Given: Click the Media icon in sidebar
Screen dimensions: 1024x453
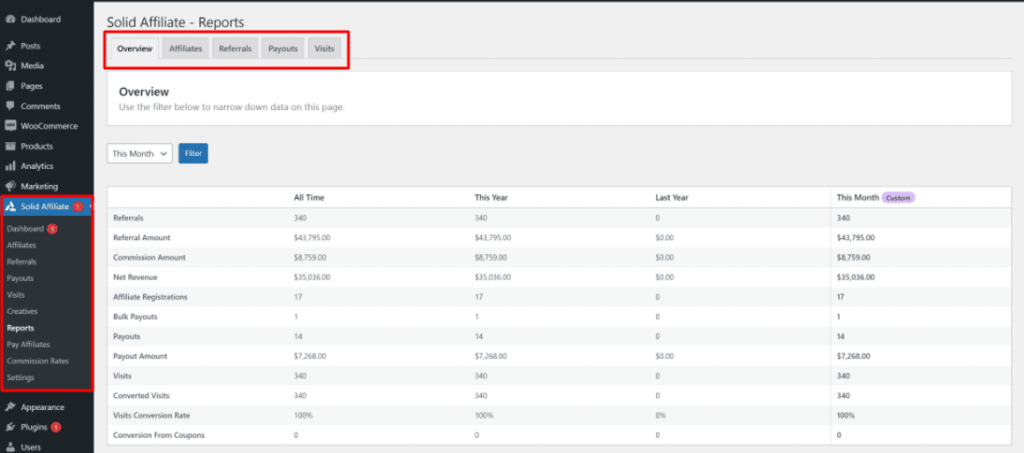Looking at the screenshot, I should click(10, 66).
